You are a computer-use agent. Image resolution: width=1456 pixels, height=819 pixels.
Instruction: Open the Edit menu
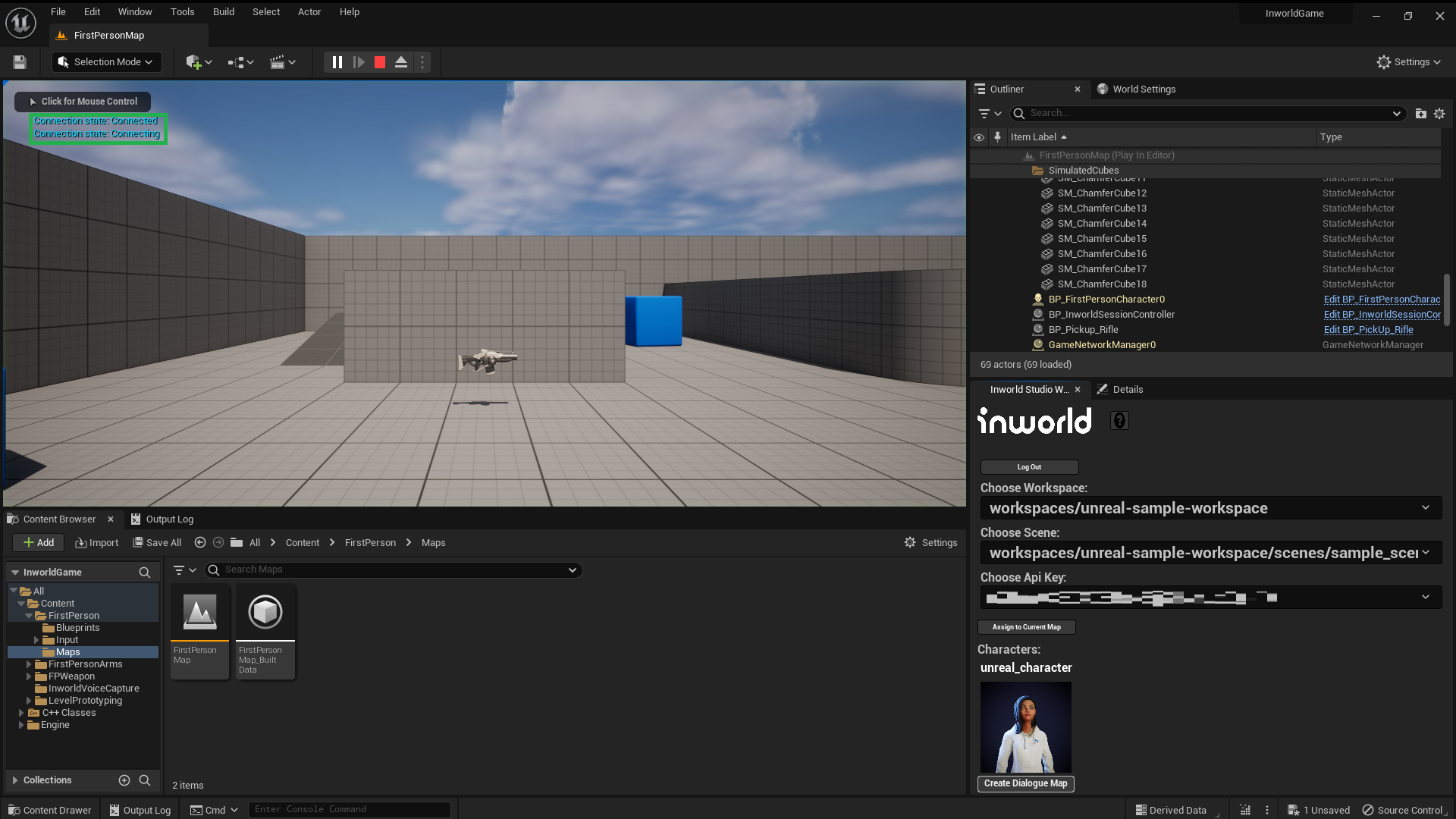click(92, 12)
